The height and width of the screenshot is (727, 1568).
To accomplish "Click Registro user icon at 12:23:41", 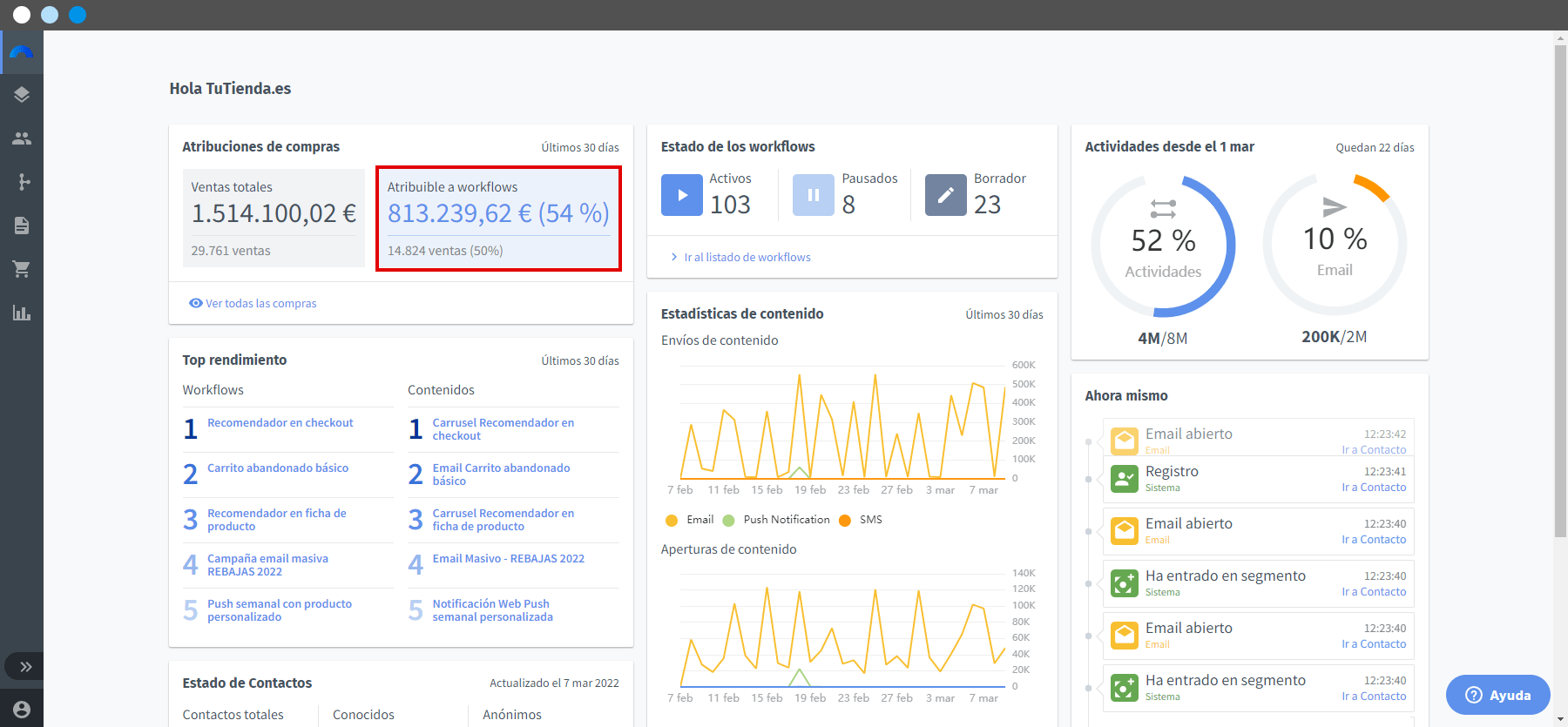I will 1125,479.
